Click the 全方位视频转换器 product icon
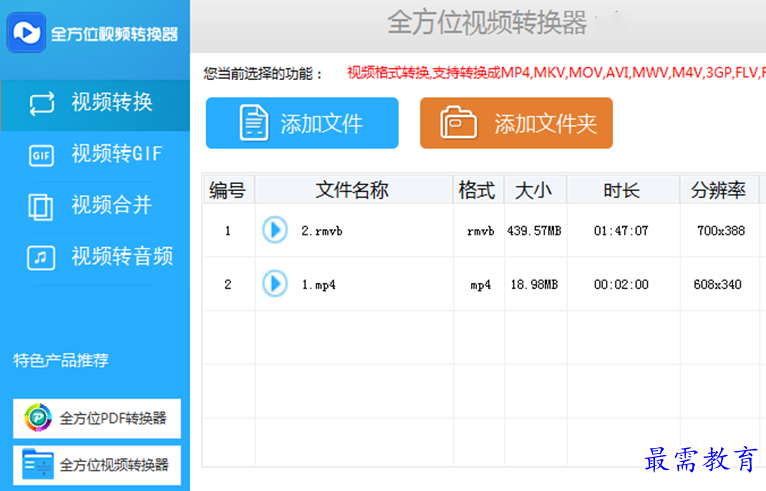The width and height of the screenshot is (766, 491). tap(38, 464)
